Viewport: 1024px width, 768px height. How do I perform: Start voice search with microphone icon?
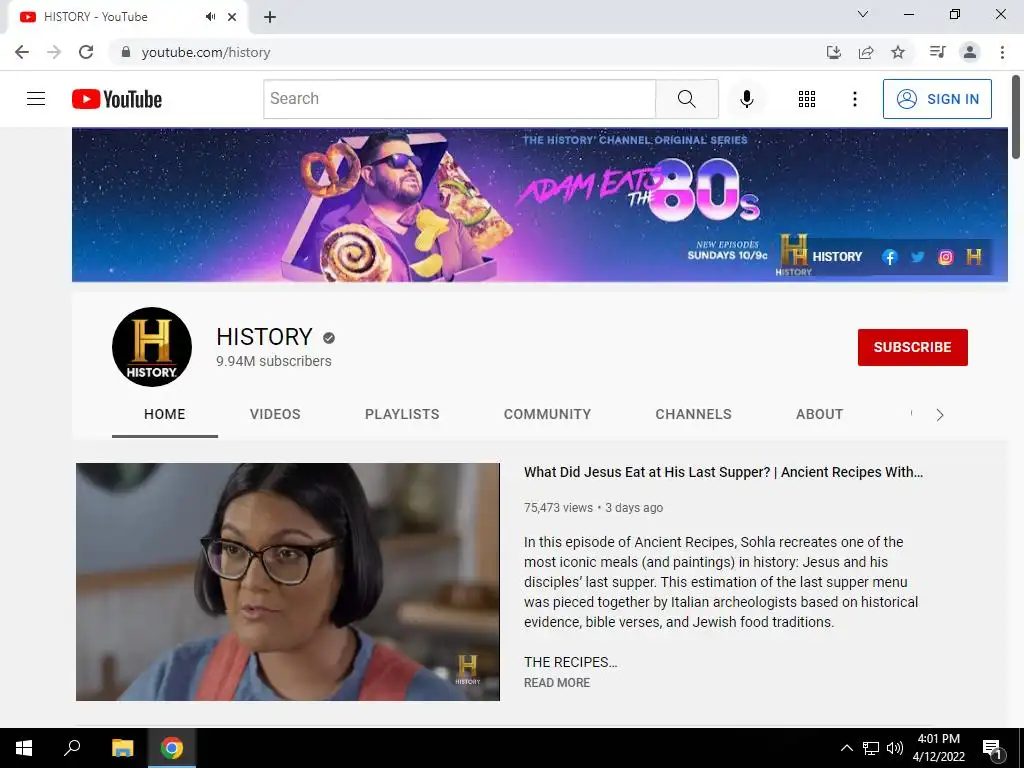pyautogui.click(x=746, y=99)
